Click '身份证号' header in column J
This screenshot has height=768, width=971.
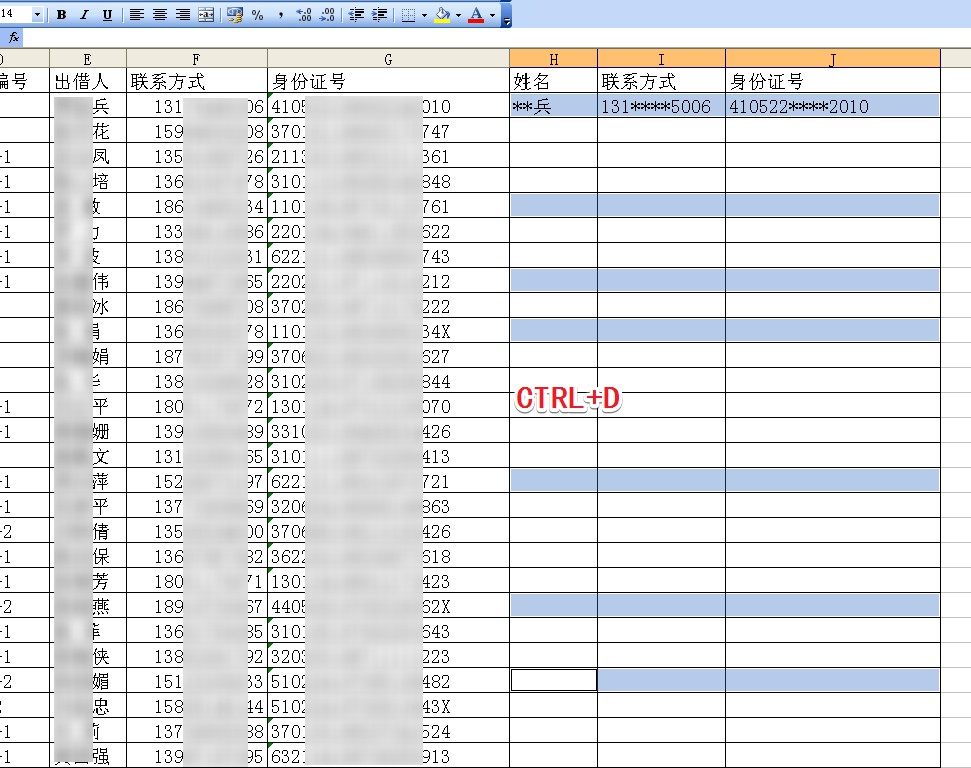[x=833, y=81]
